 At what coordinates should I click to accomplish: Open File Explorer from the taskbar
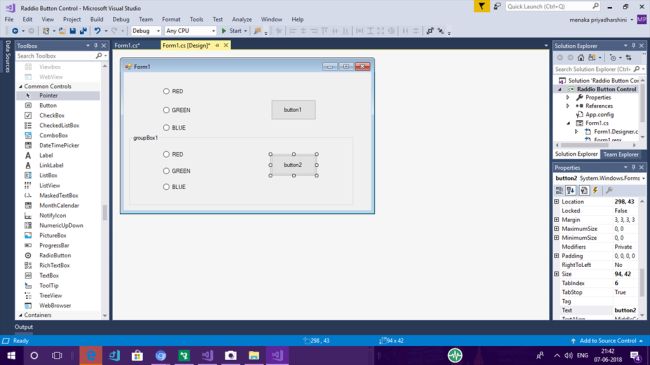pos(254,355)
